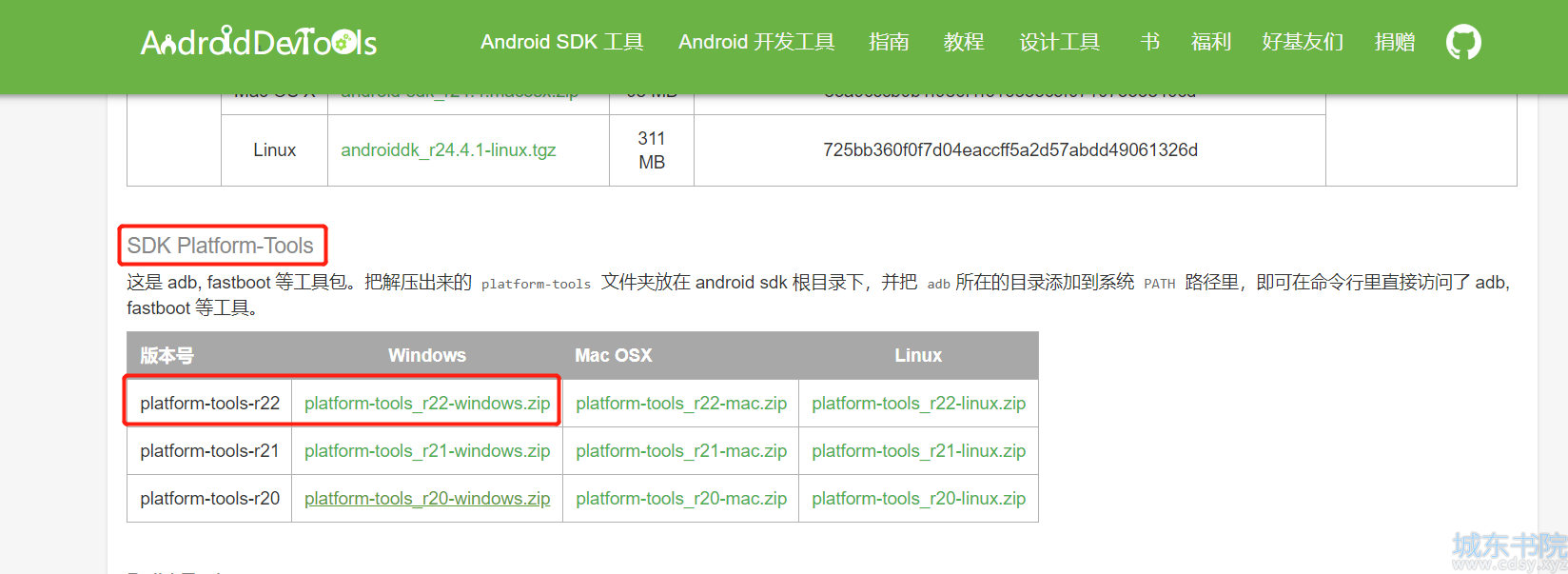Download platform-tools_r22-windows.zip
1568x574 pixels.
pos(427,404)
